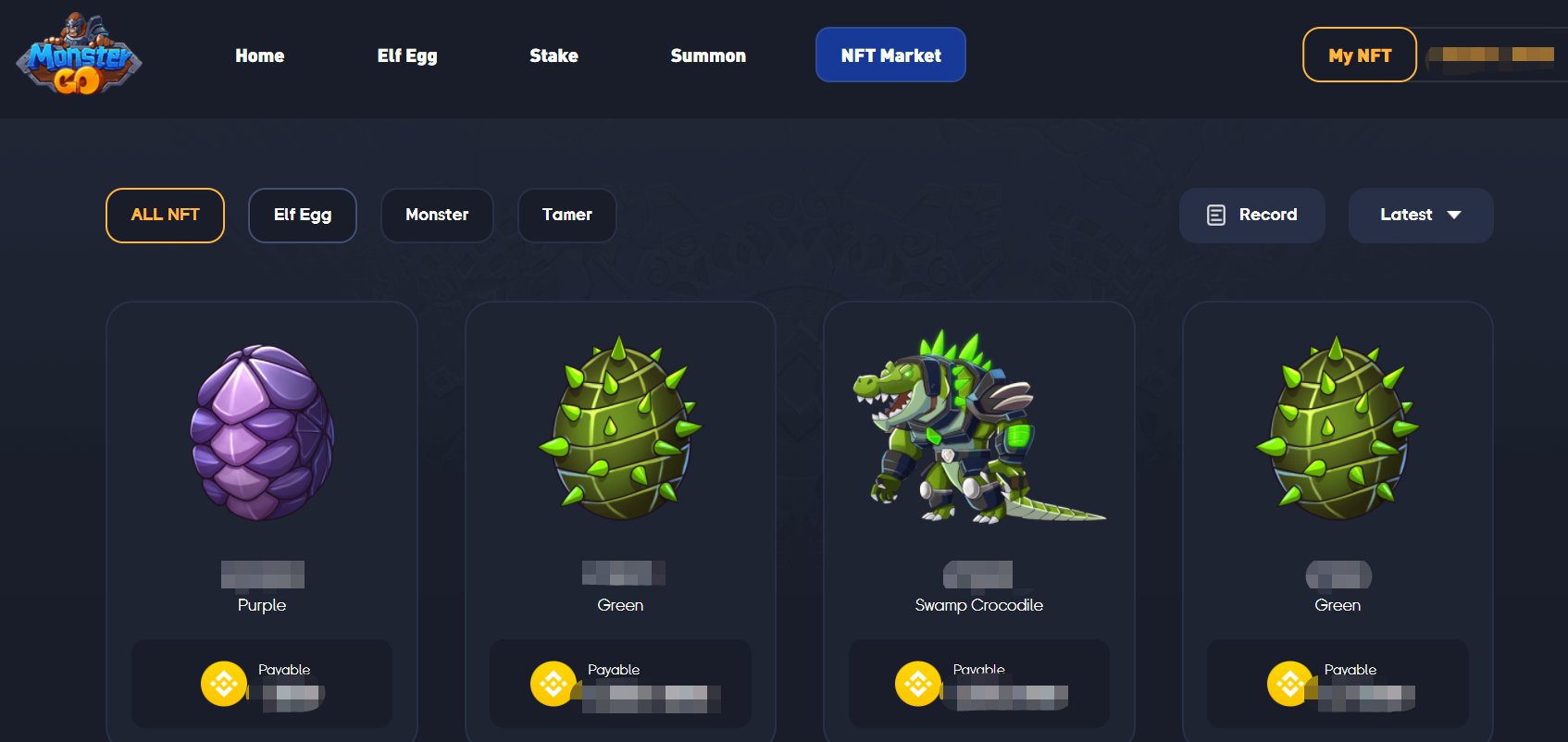
Task: Go to the Home page
Action: 260,56
